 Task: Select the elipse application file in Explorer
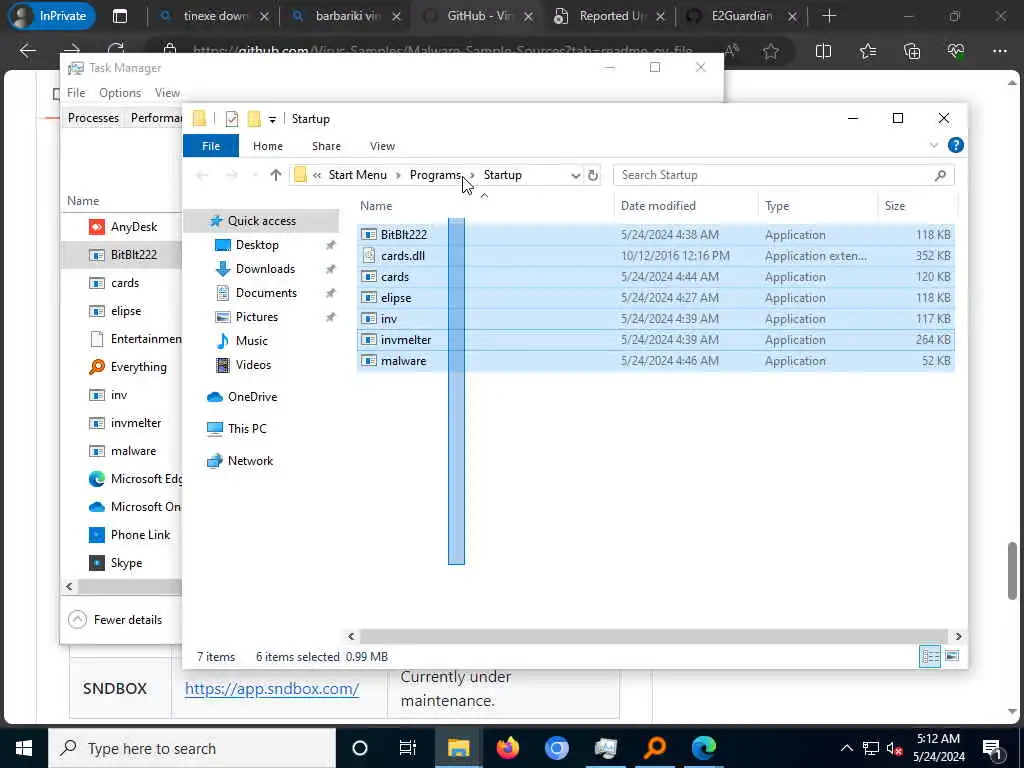pyautogui.click(x=396, y=298)
